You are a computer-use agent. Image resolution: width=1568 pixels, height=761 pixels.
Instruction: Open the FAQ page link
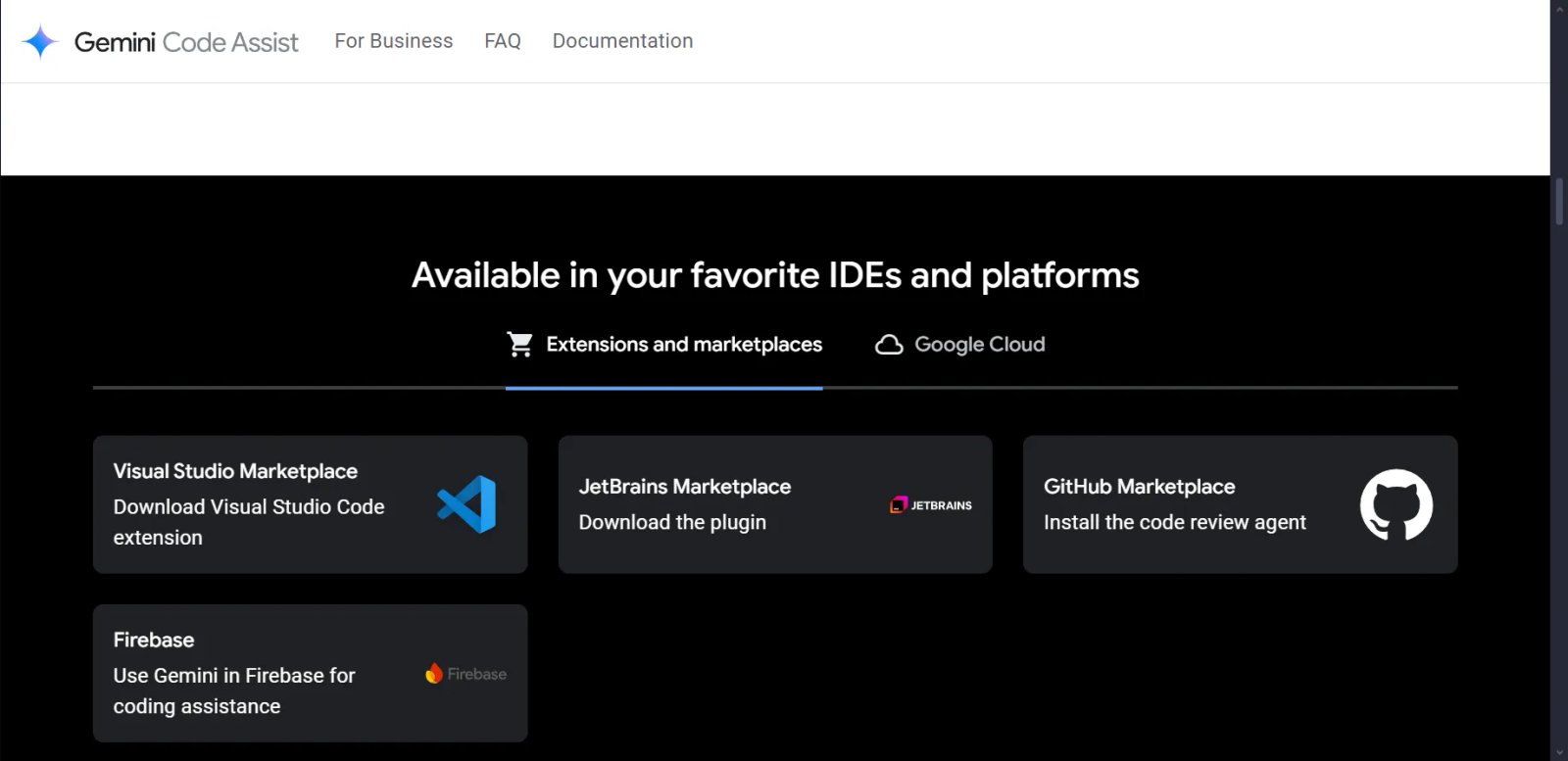(502, 41)
